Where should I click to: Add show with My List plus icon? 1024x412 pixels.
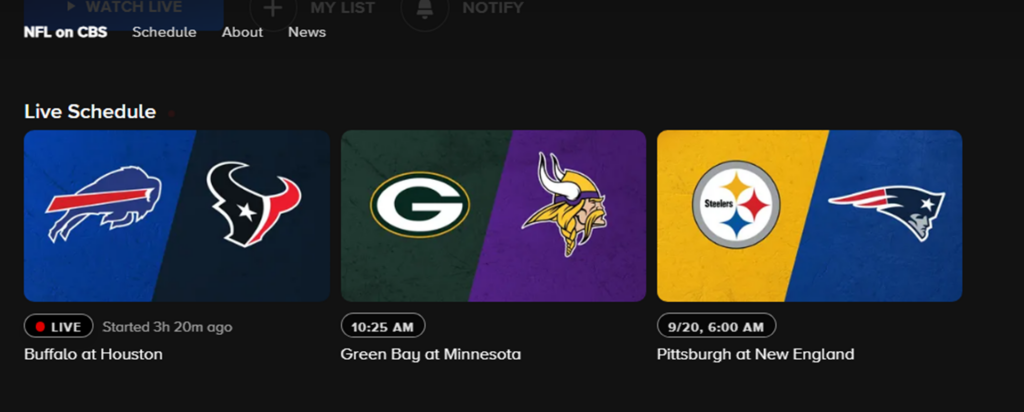coord(273,9)
